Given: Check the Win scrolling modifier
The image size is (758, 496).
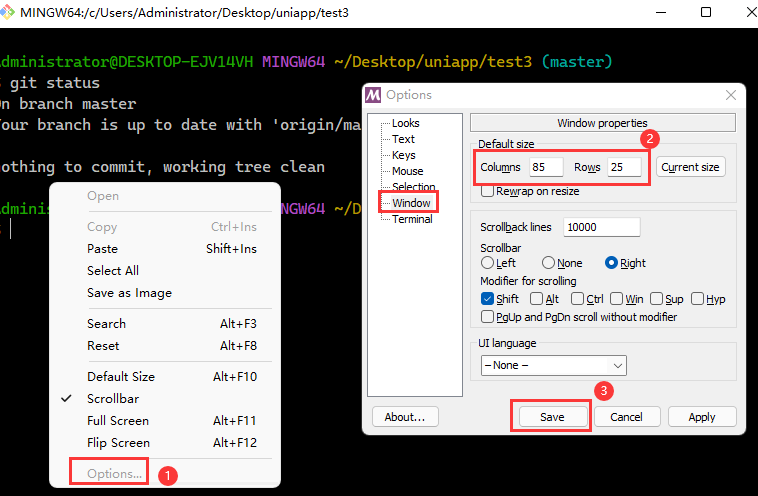Looking at the screenshot, I should pos(616,299).
